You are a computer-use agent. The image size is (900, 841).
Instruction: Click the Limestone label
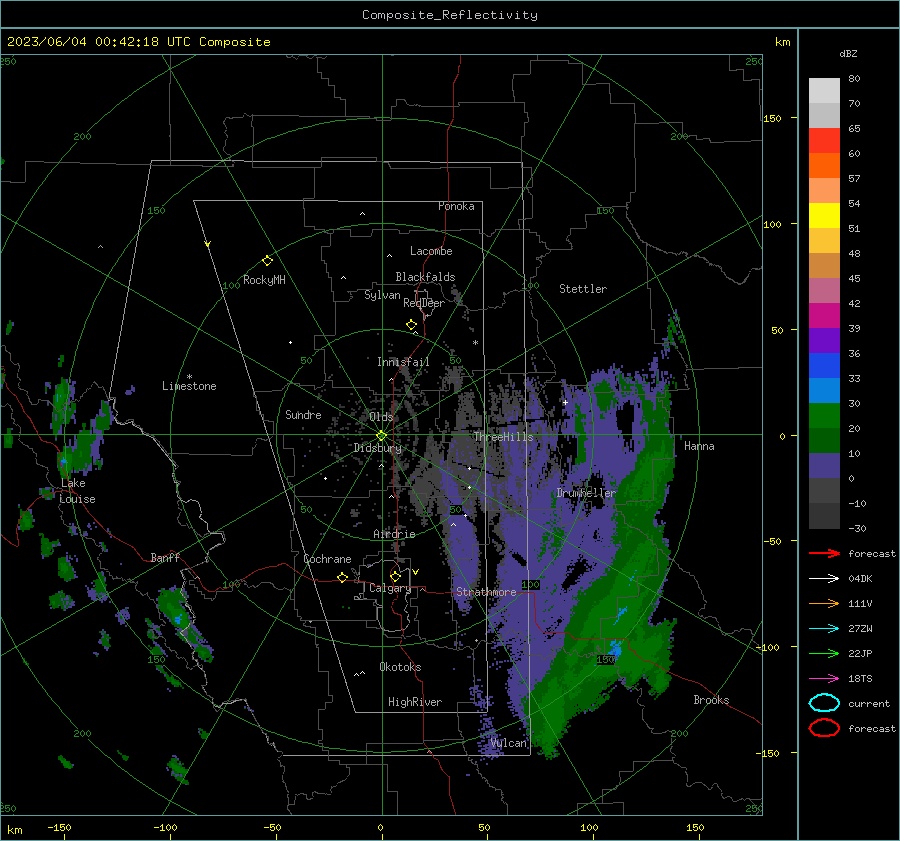click(x=189, y=386)
